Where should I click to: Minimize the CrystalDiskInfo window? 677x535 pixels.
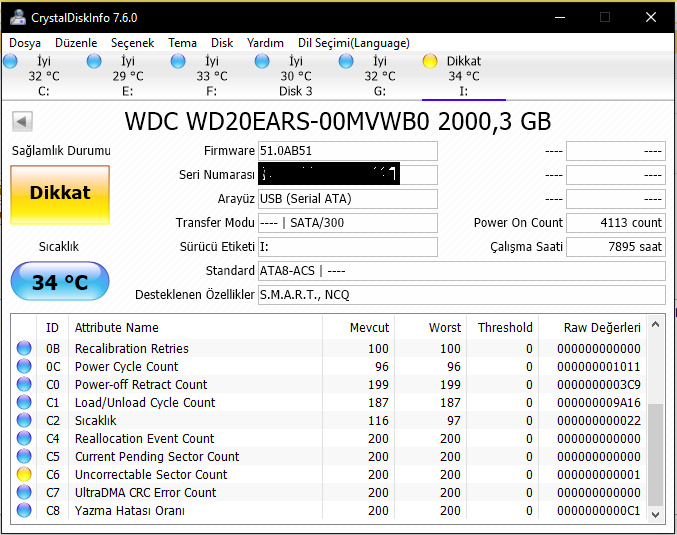560,17
